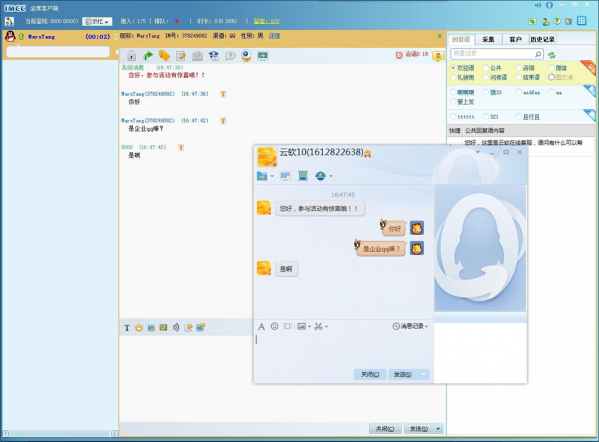Click the green refresh icon beside quick-reply search
This screenshot has height=442, width=599.
[551, 55]
